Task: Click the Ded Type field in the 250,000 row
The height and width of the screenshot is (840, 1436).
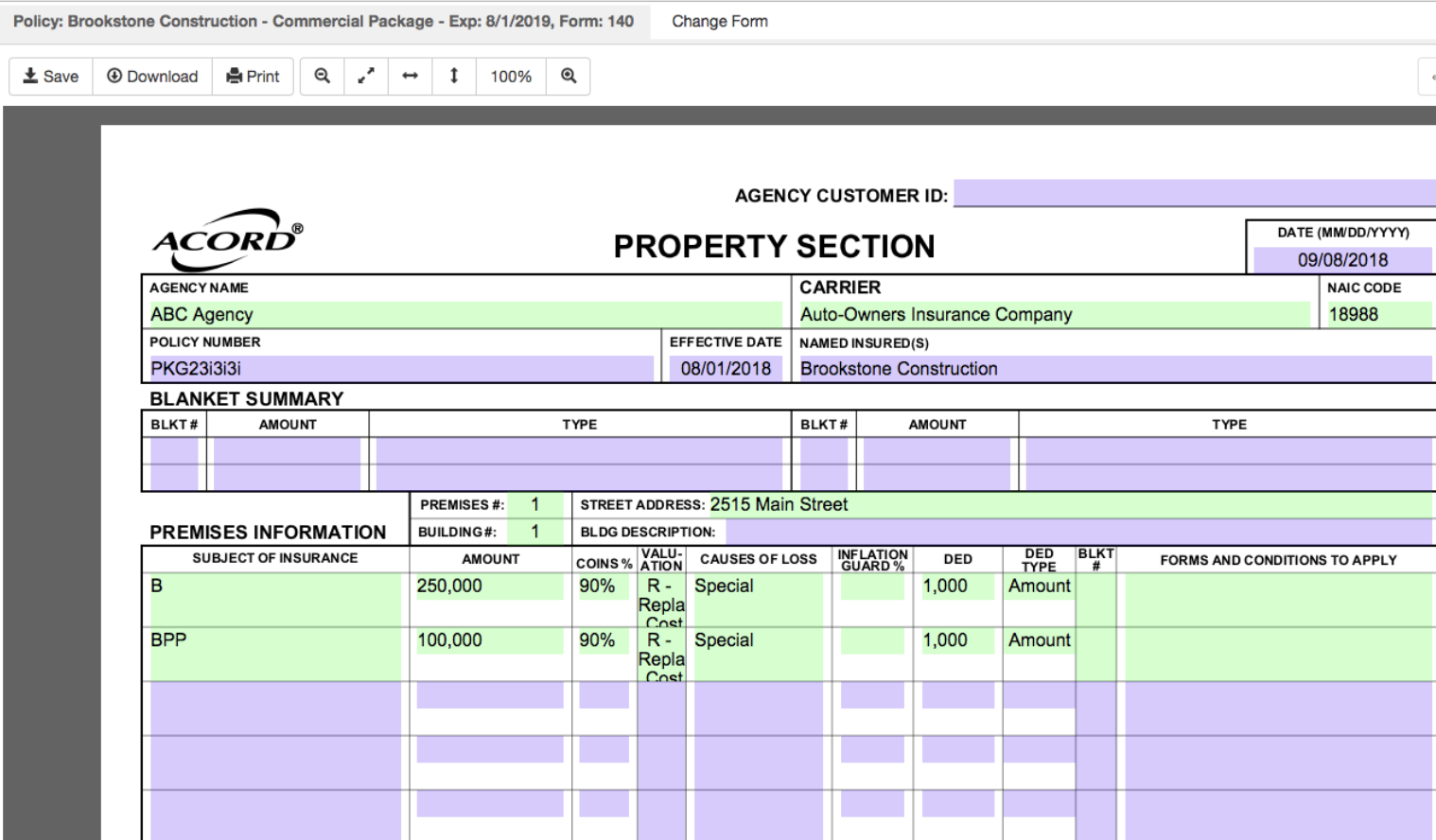Action: [1039, 586]
